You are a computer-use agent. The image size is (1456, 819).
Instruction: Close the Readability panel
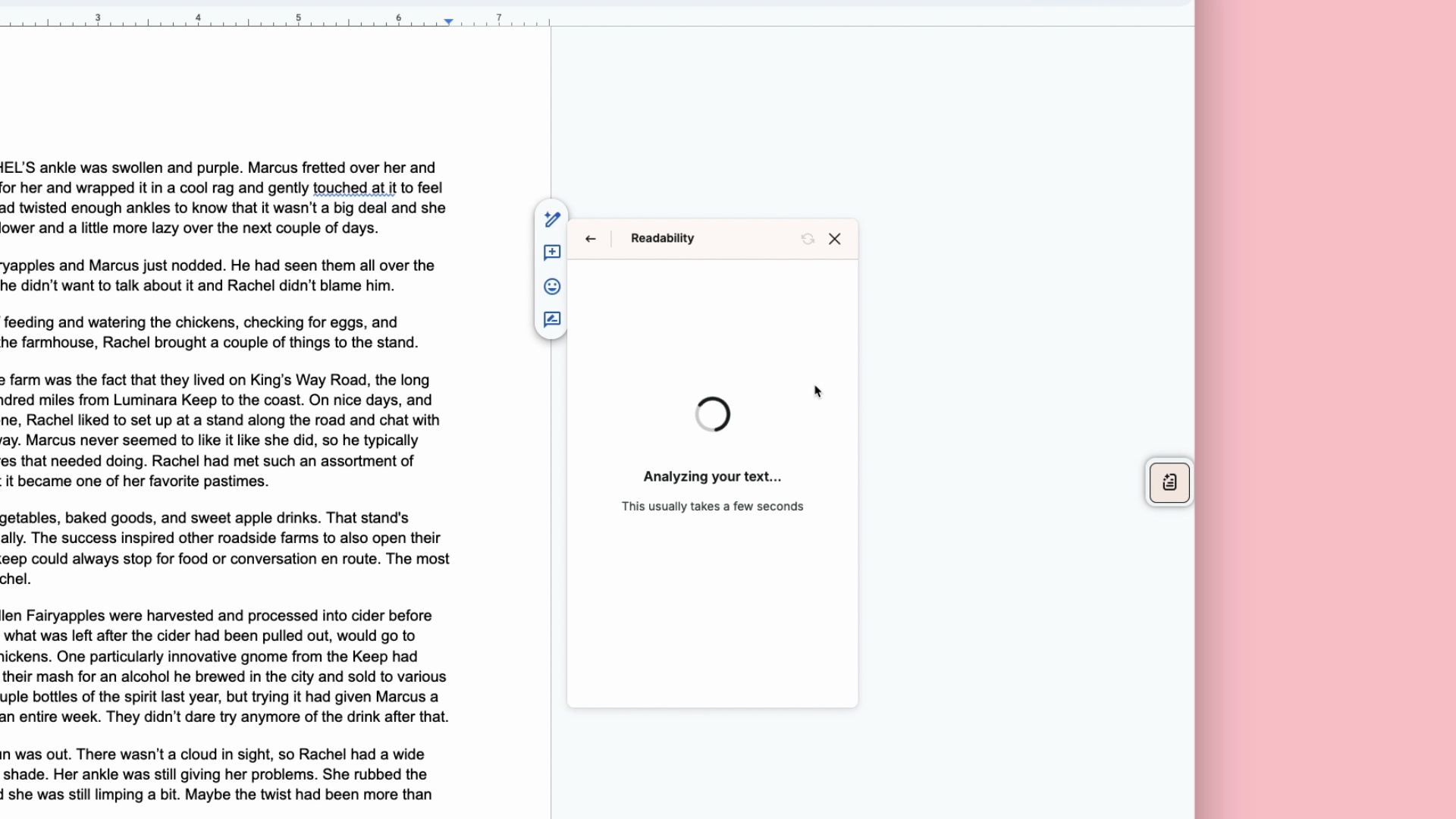[835, 239]
